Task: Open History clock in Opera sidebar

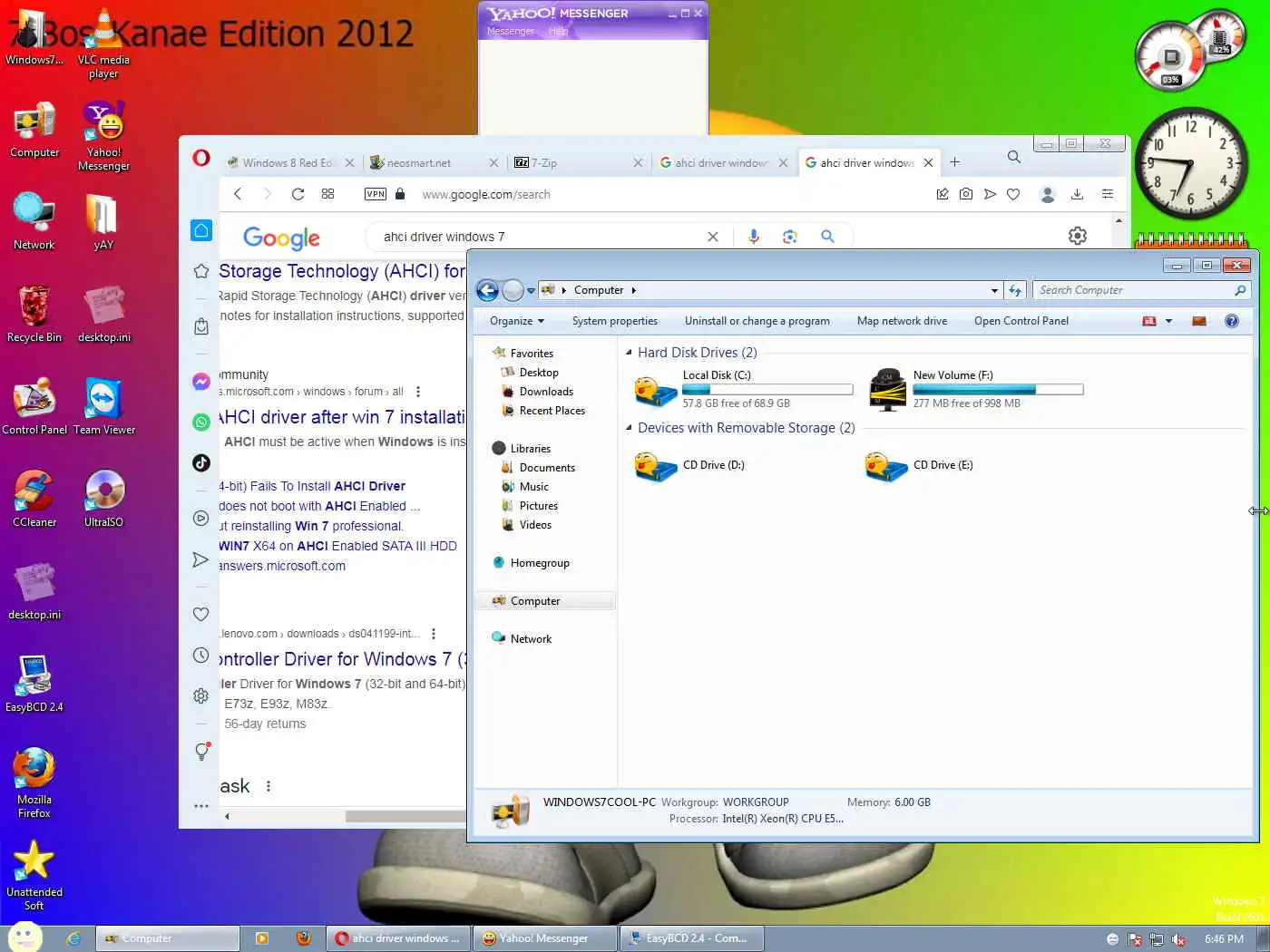Action: coord(201,656)
